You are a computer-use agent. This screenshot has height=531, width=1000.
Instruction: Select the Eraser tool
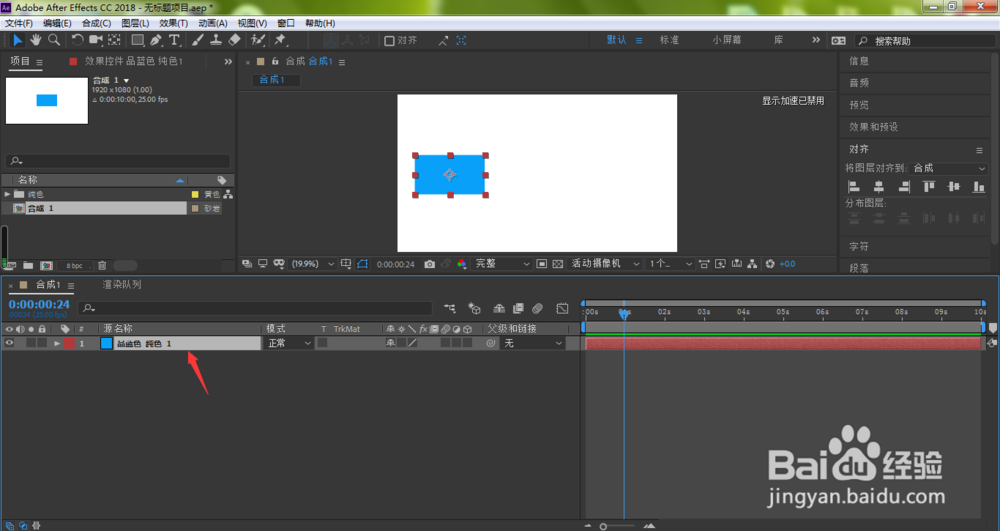pyautogui.click(x=235, y=40)
